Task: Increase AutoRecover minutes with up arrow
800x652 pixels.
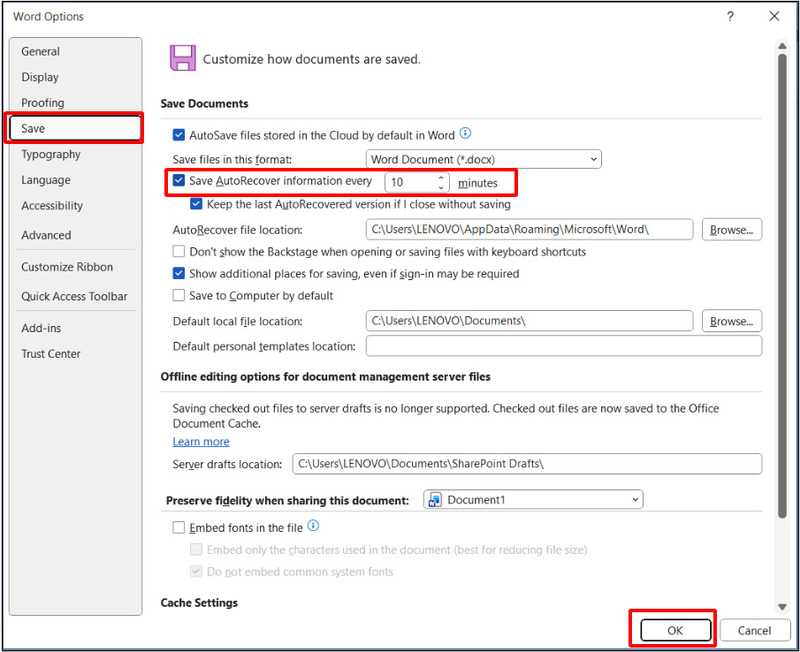Action: [441, 178]
